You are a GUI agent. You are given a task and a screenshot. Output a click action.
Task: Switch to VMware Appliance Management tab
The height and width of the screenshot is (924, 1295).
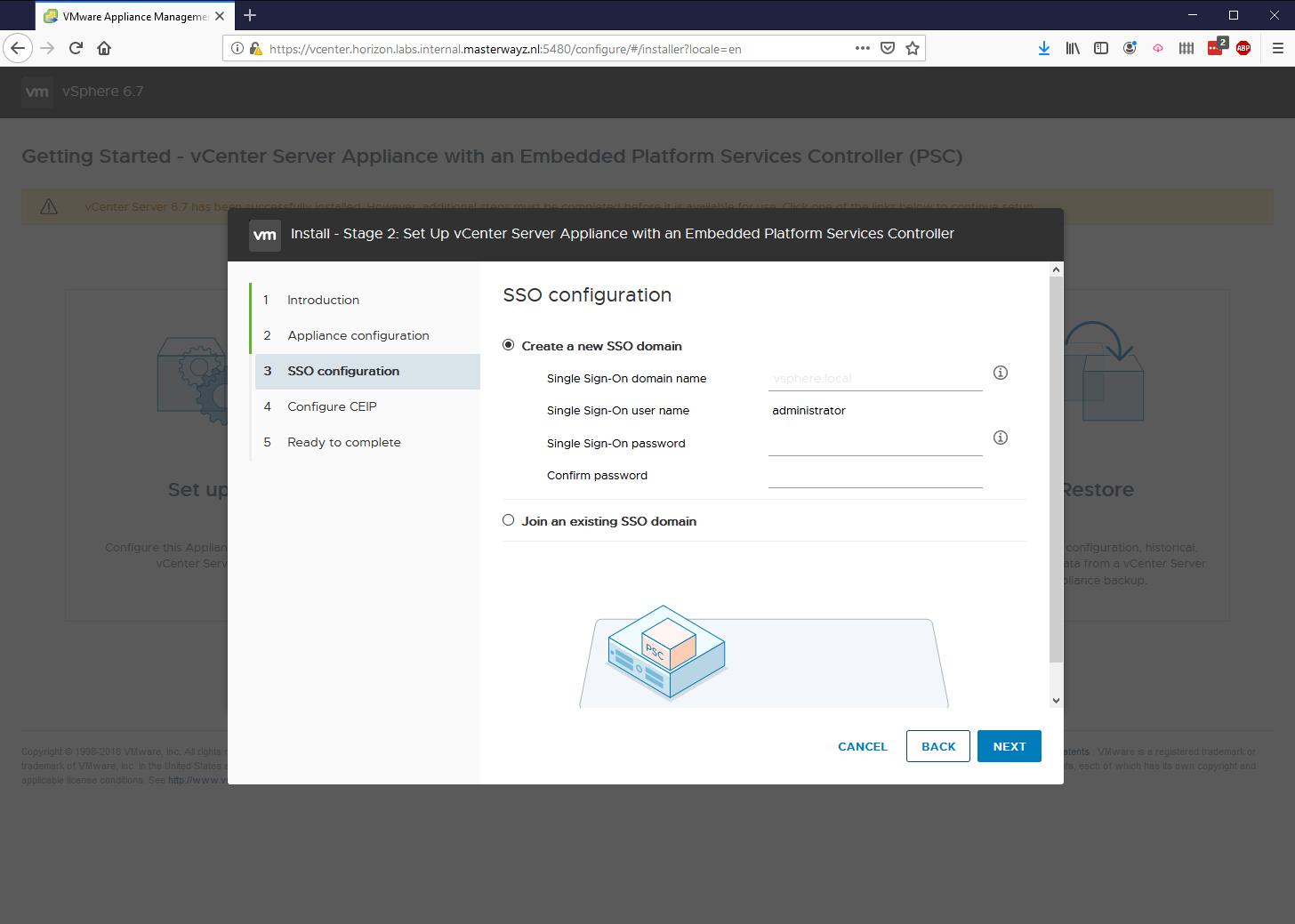pyautogui.click(x=135, y=16)
